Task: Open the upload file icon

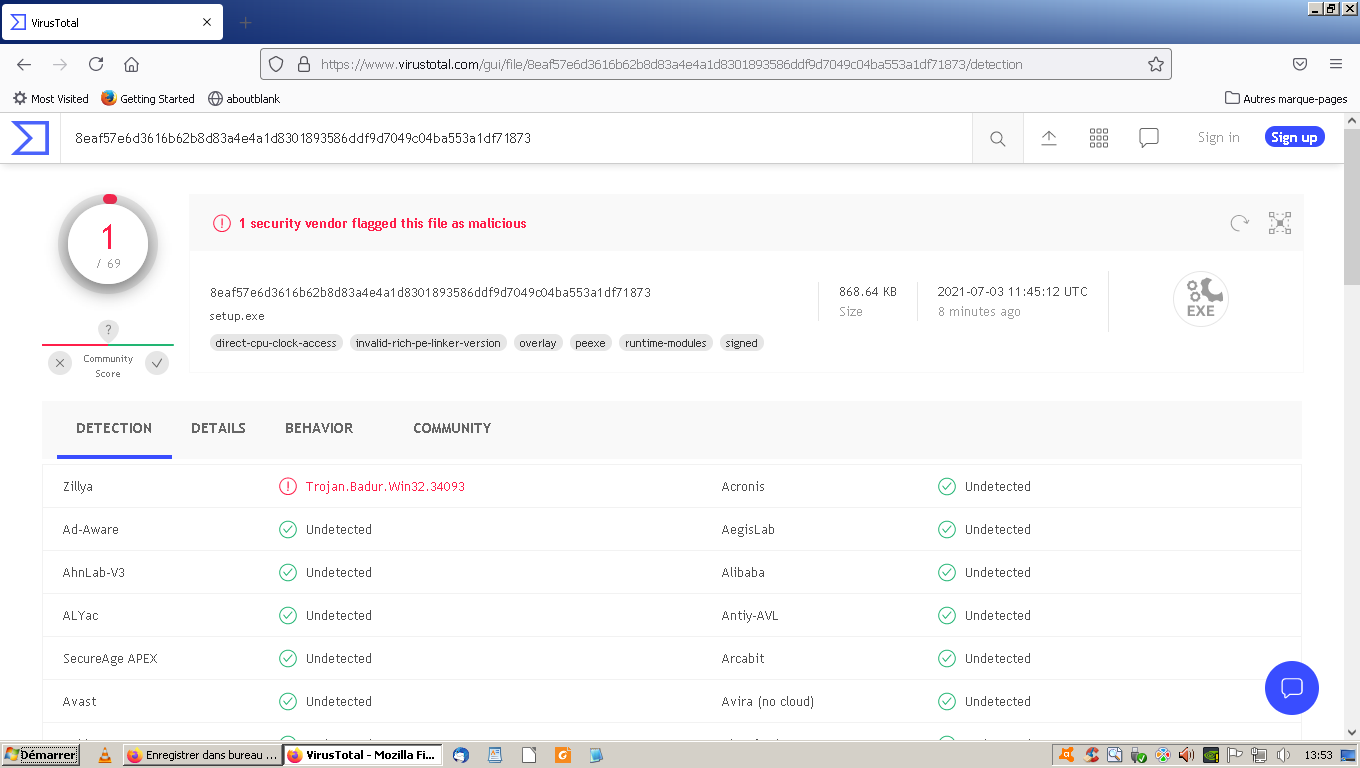Action: (x=1049, y=138)
